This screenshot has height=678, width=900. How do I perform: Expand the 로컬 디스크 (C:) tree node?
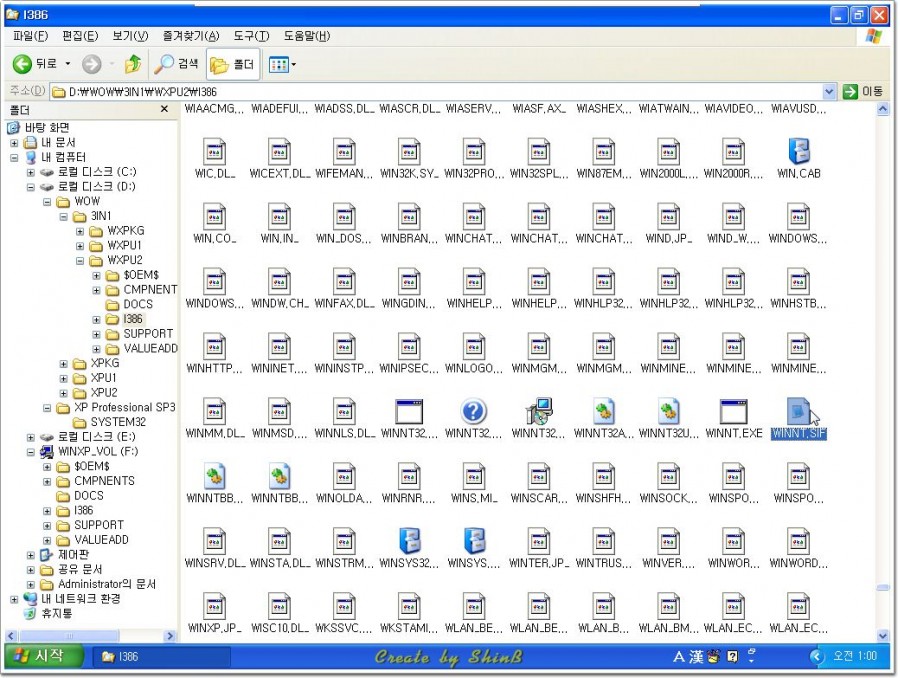[30, 172]
